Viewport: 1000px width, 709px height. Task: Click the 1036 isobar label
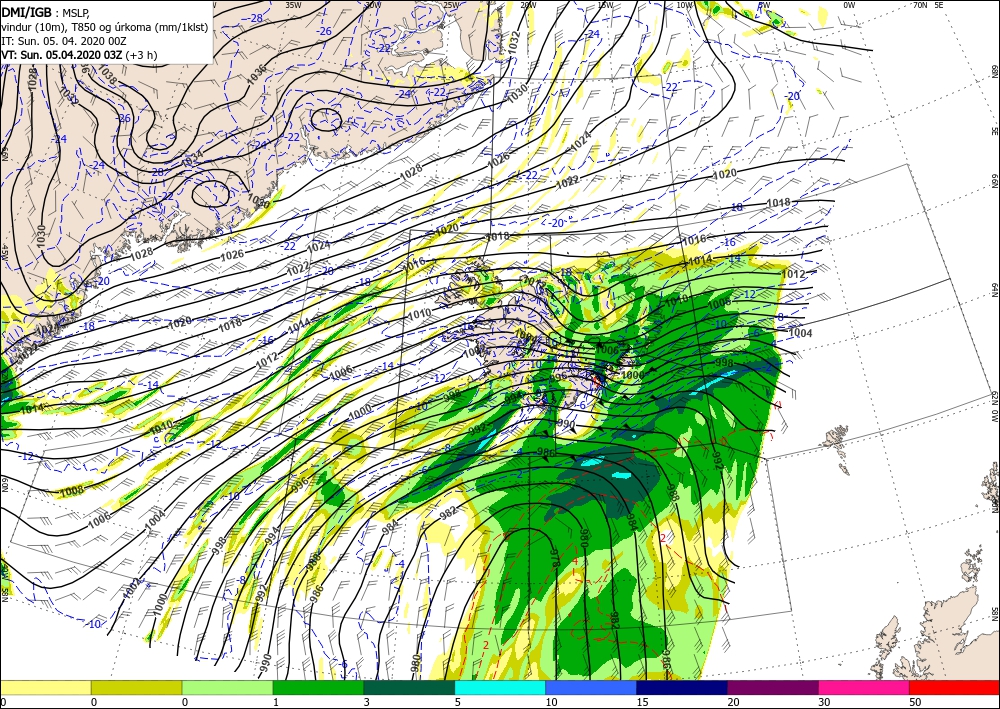[257, 75]
